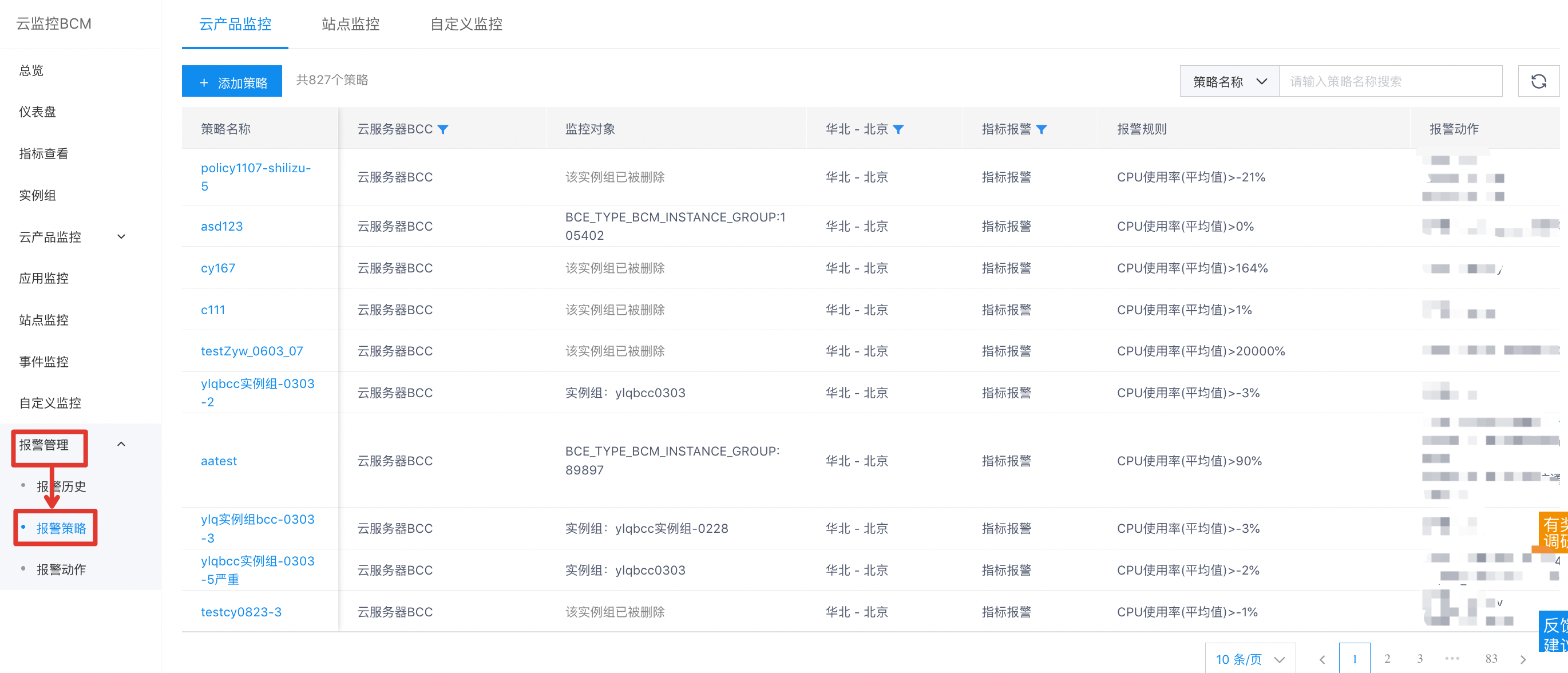Focus the 策略名称 search input field
The width and height of the screenshot is (1568, 673).
pos(1389,81)
